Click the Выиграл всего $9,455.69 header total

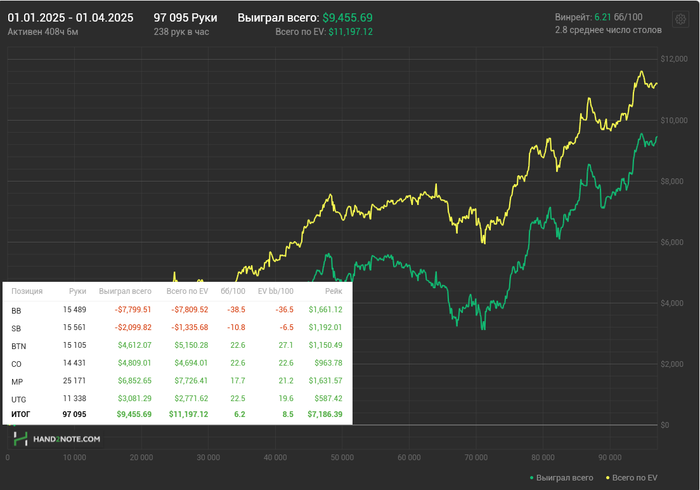[x=305, y=18]
